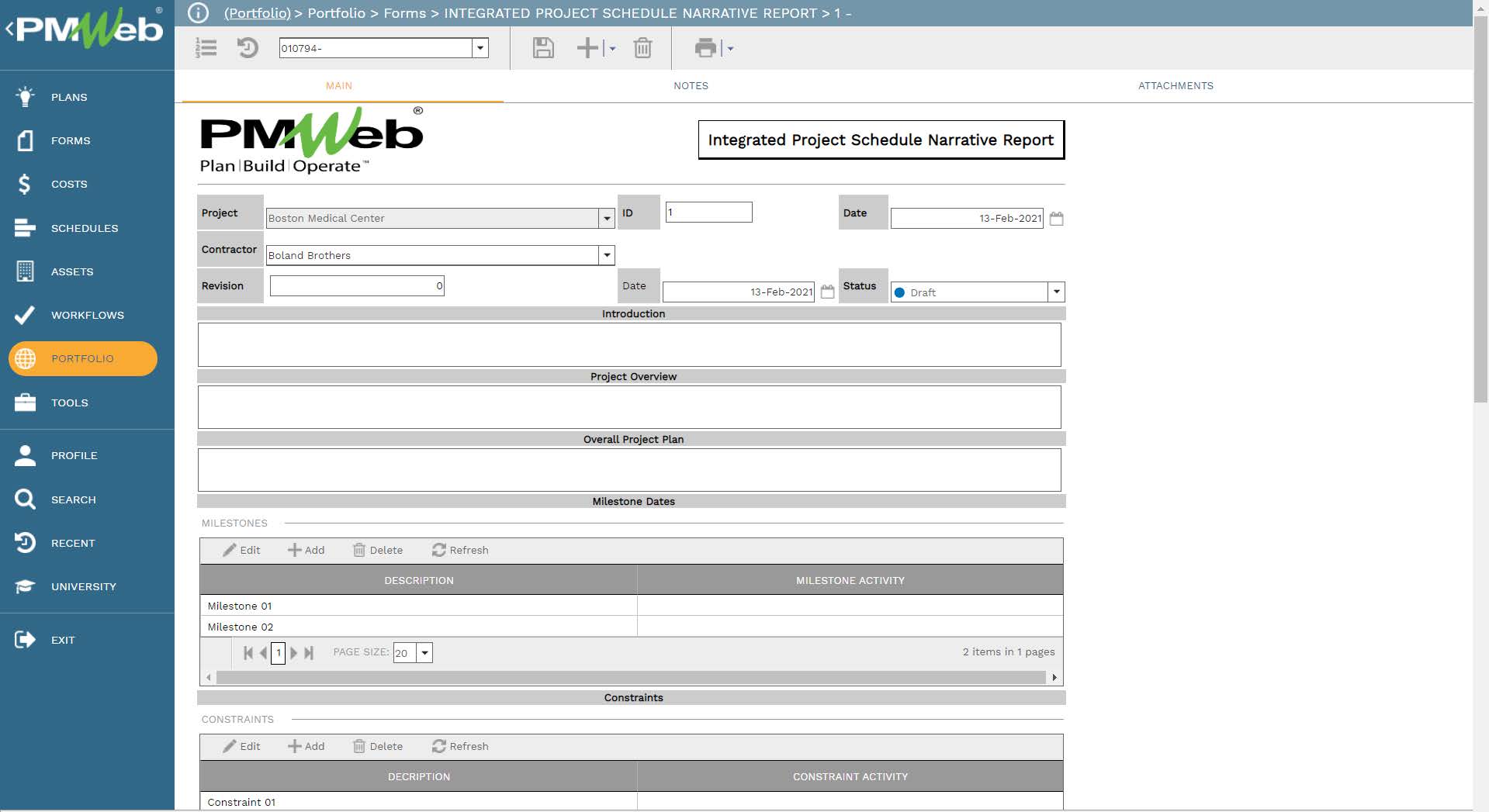
Task: Expand the 010794- record dropdown
Action: pos(480,48)
